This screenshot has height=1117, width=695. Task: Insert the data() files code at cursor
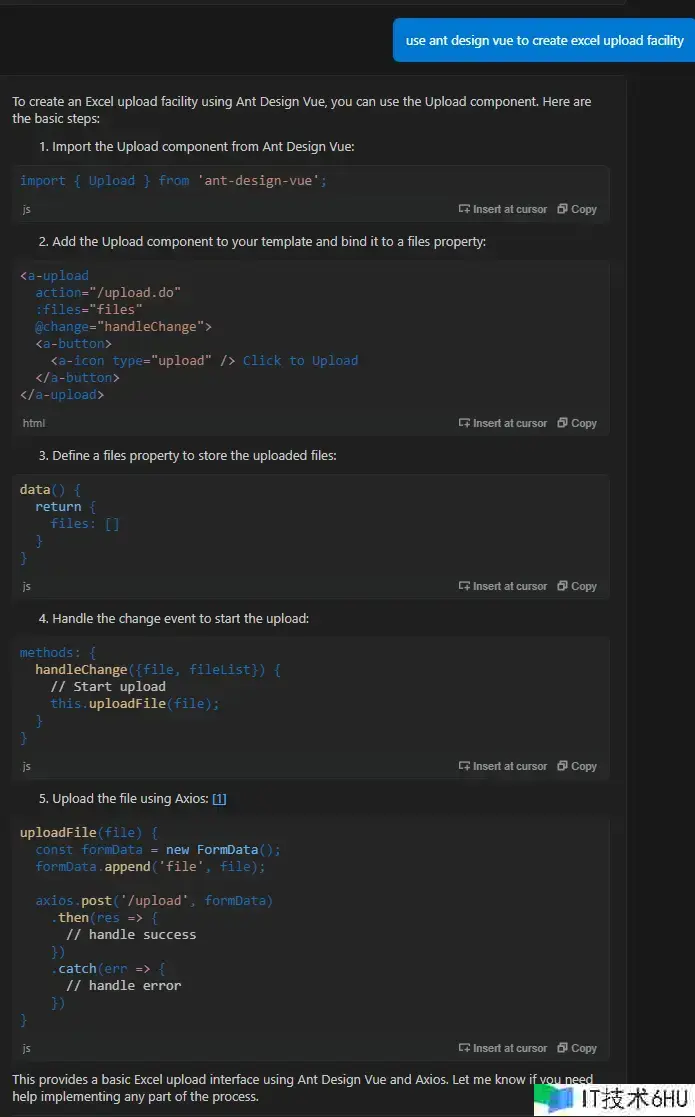click(503, 586)
